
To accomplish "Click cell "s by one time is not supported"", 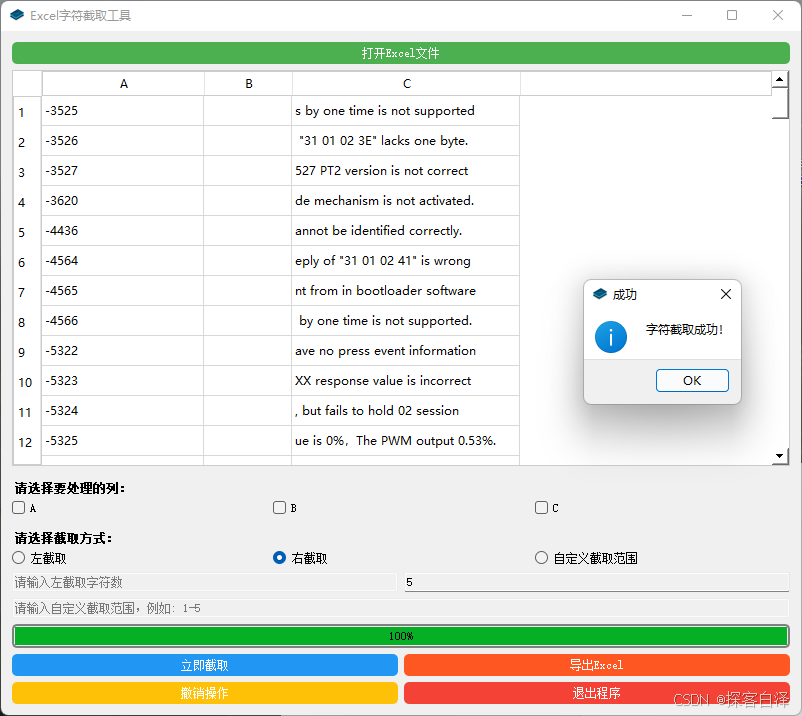I will tap(406, 111).
